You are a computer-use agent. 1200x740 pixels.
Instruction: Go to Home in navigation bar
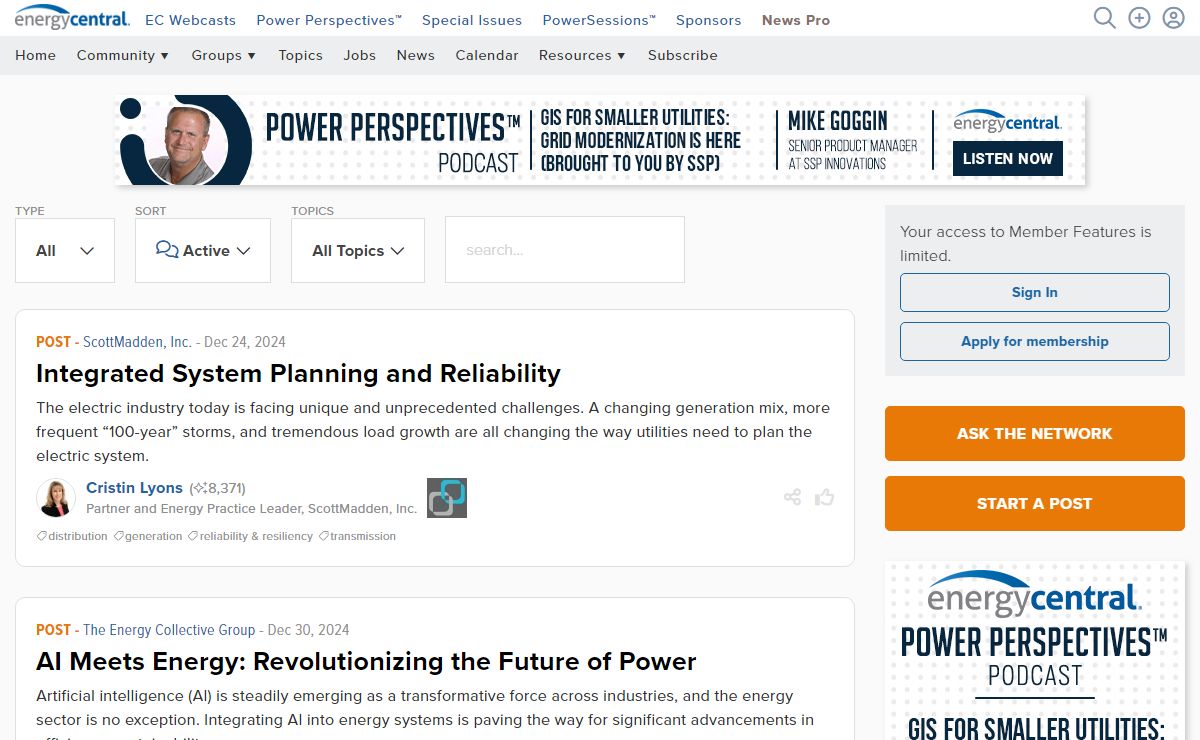click(x=36, y=55)
